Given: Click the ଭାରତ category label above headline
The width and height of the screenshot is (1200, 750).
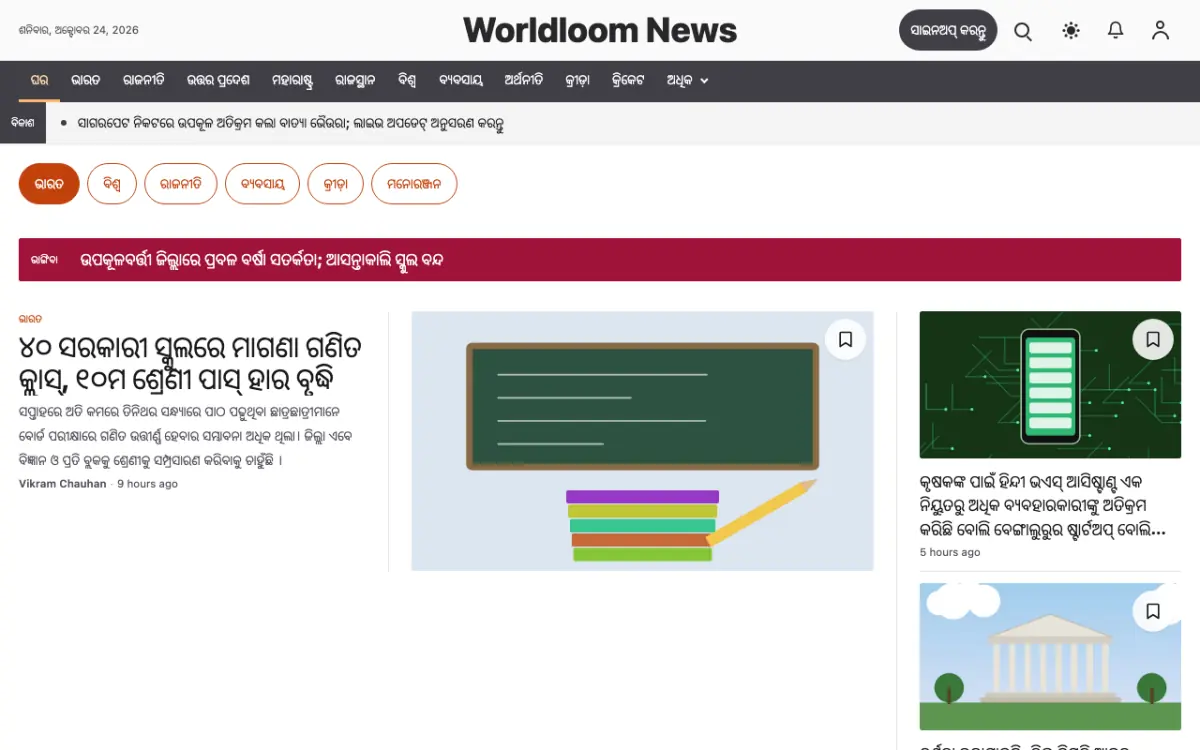Looking at the screenshot, I should [x=30, y=319].
